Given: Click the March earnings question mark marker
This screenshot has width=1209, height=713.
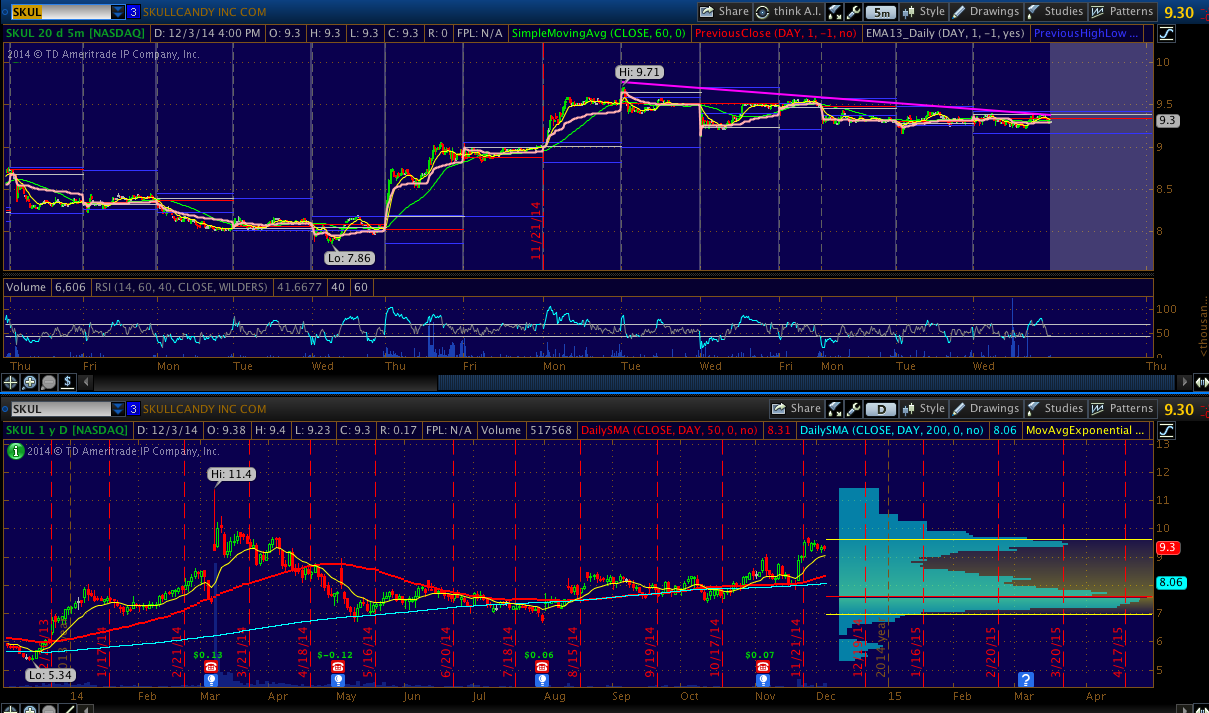Looking at the screenshot, I should coord(1025,680).
